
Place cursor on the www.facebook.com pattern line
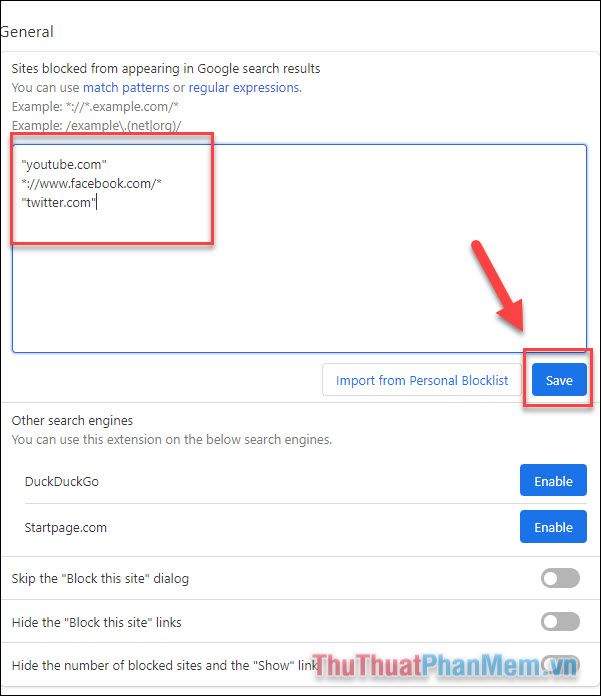[x=91, y=183]
